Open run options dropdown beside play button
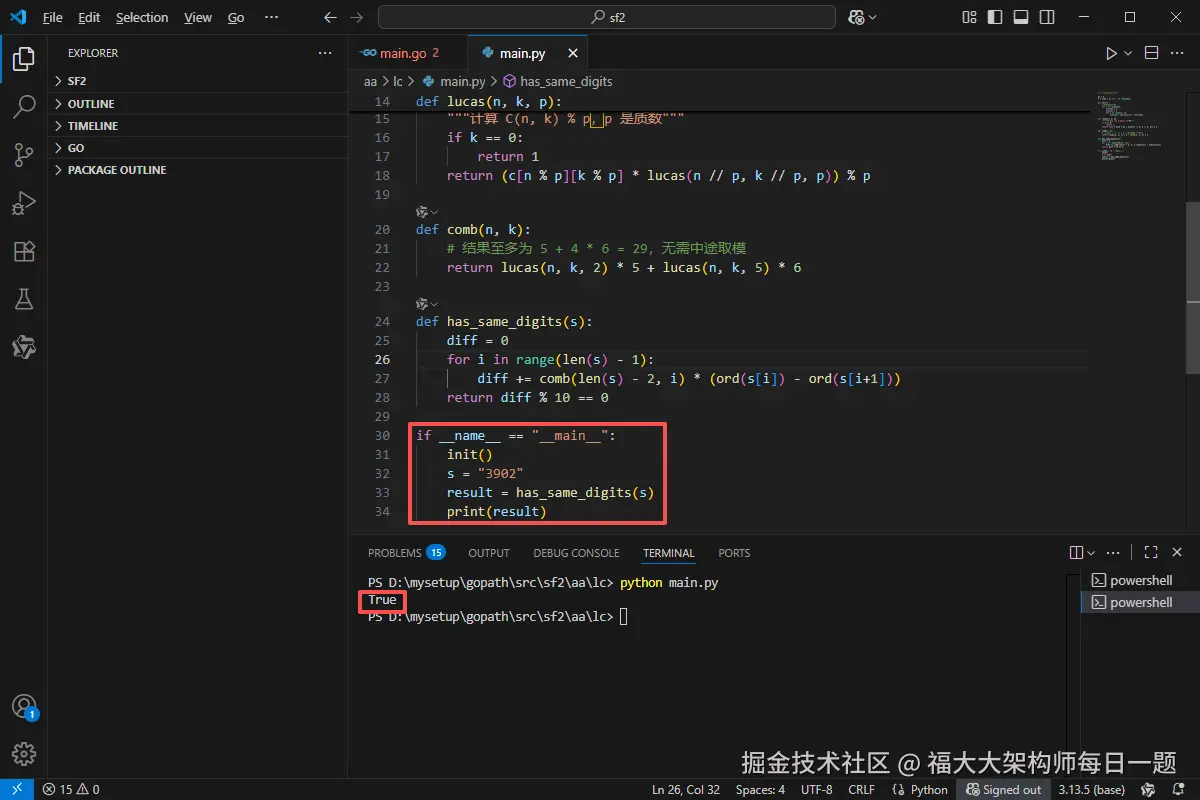The width and height of the screenshot is (1200, 800). [x=1128, y=53]
